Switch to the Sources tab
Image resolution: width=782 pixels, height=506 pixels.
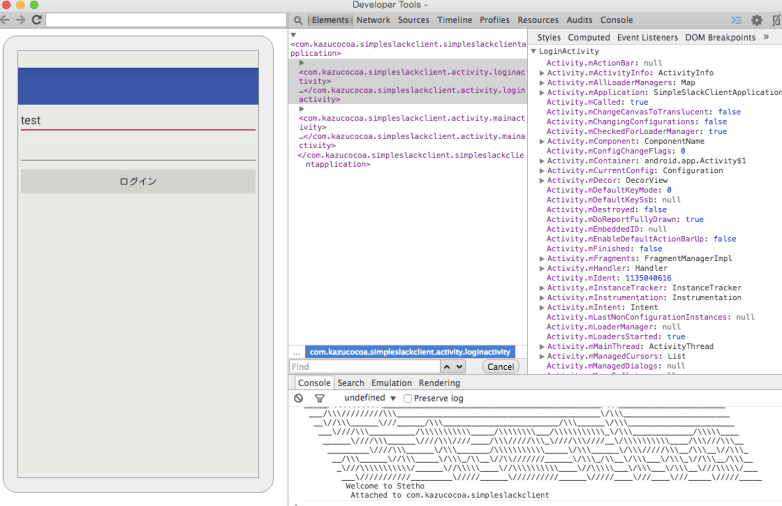(x=413, y=20)
